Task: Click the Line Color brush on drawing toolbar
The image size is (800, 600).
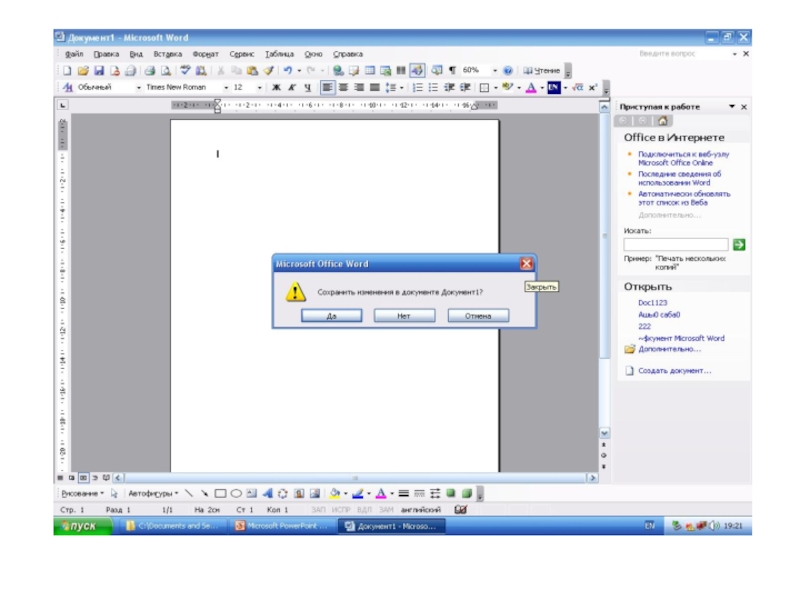Action: 358,493
